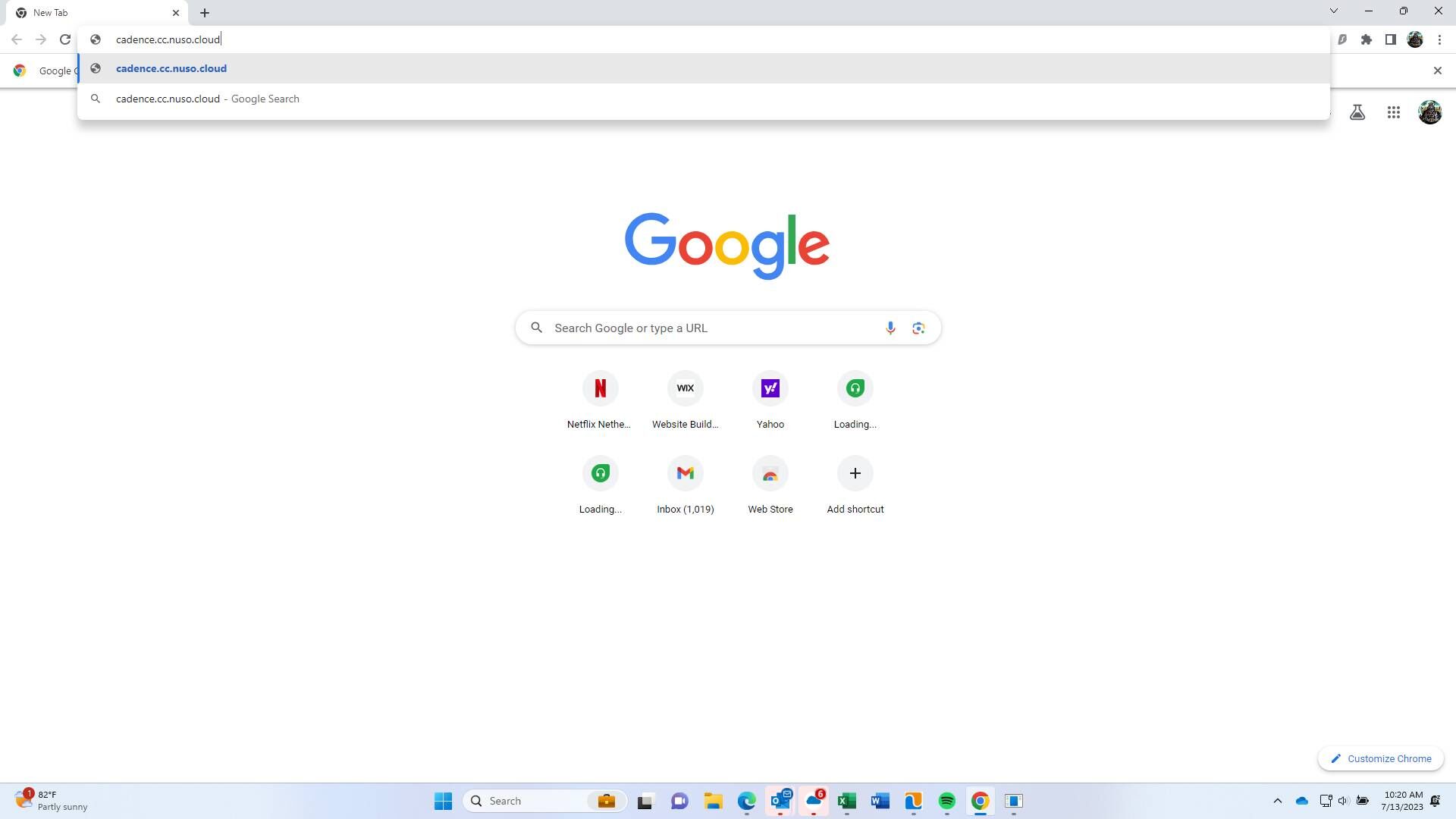Open Google account avatar on page
The width and height of the screenshot is (1456, 819).
click(1430, 112)
